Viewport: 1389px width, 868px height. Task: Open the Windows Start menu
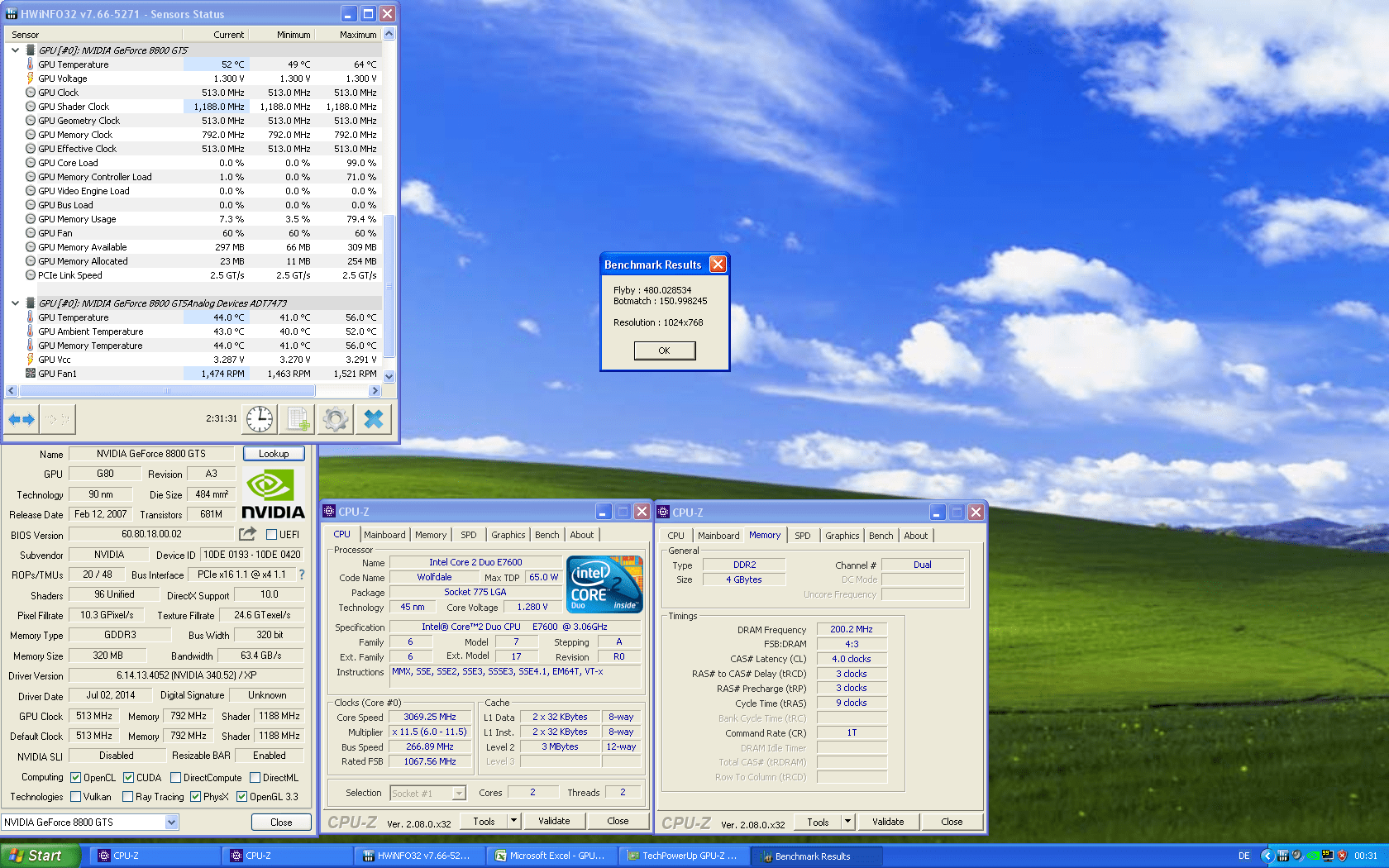[41, 856]
